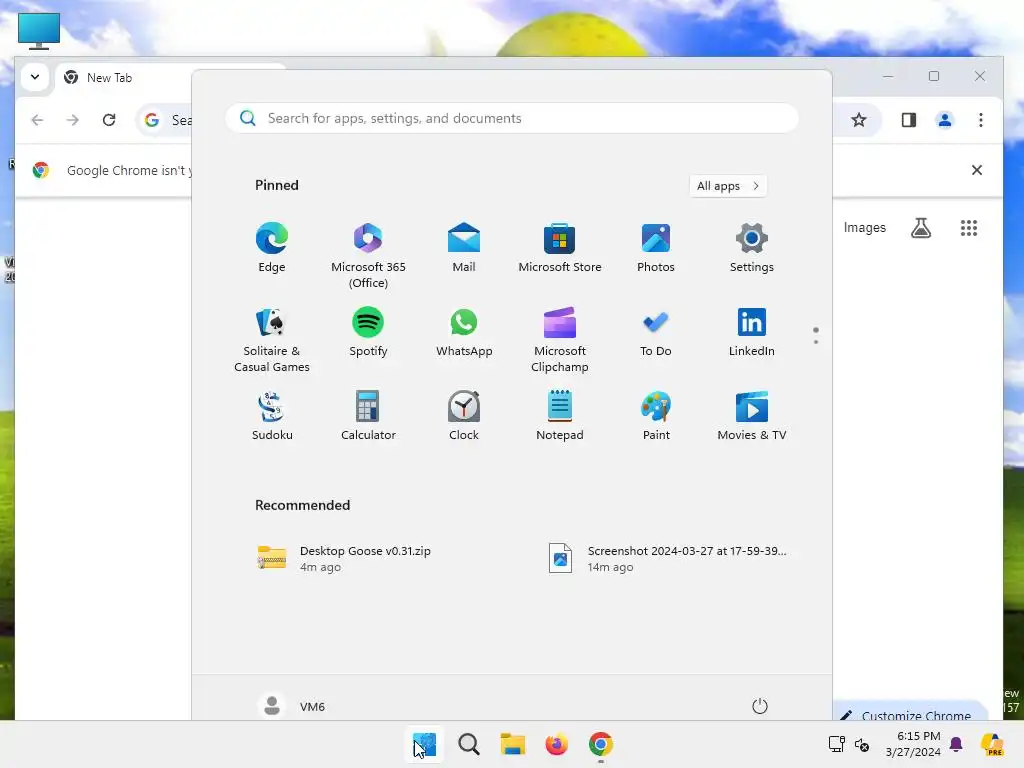Click the muted volume tray icon
This screenshot has width=1024, height=768.
(862, 744)
